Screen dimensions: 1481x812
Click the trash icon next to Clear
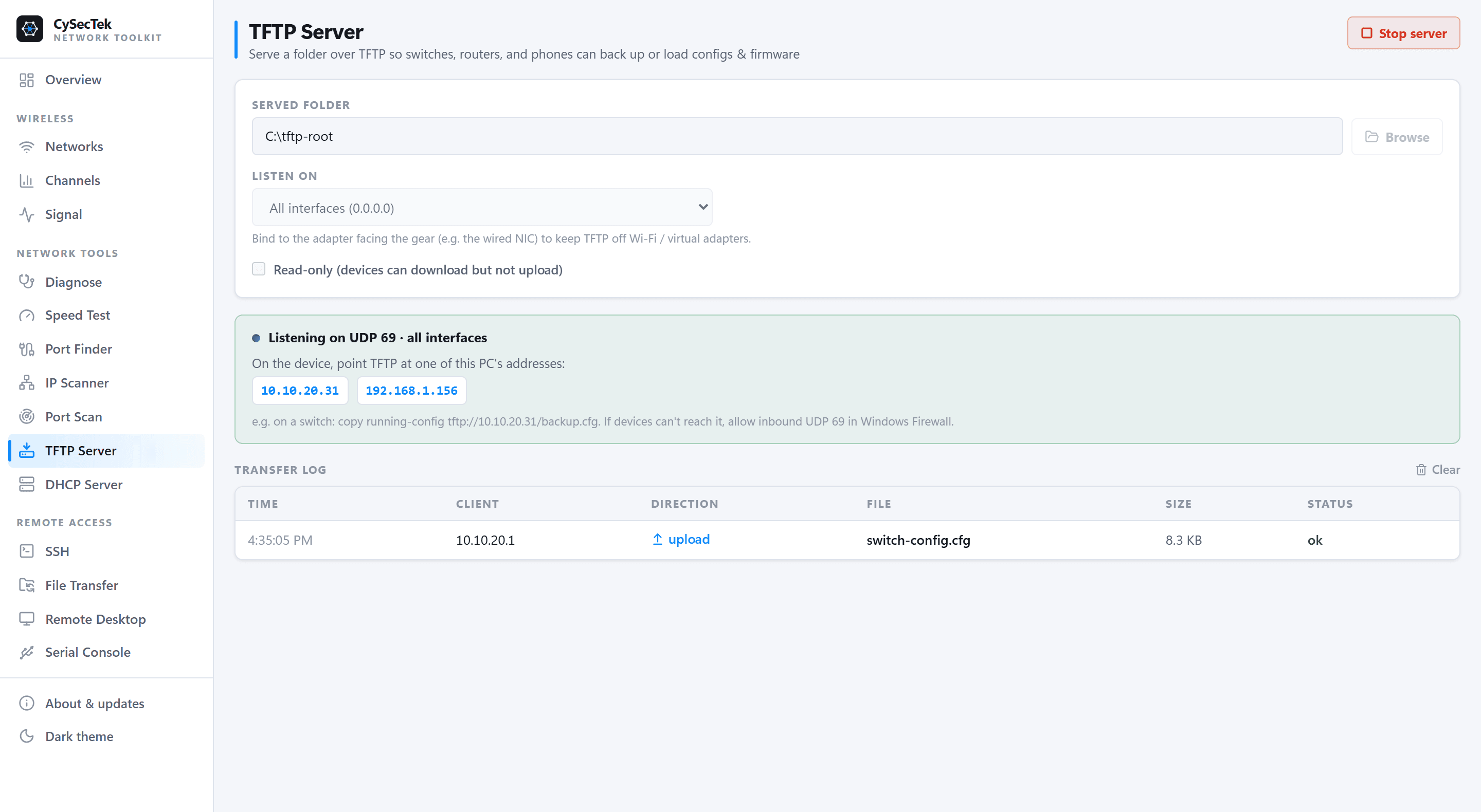point(1421,470)
